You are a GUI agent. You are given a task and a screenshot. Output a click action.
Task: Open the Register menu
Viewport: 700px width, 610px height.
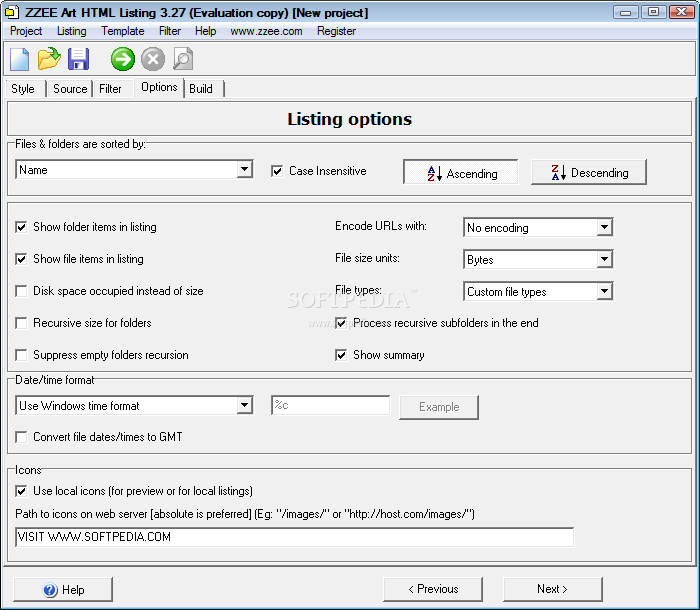click(x=336, y=31)
